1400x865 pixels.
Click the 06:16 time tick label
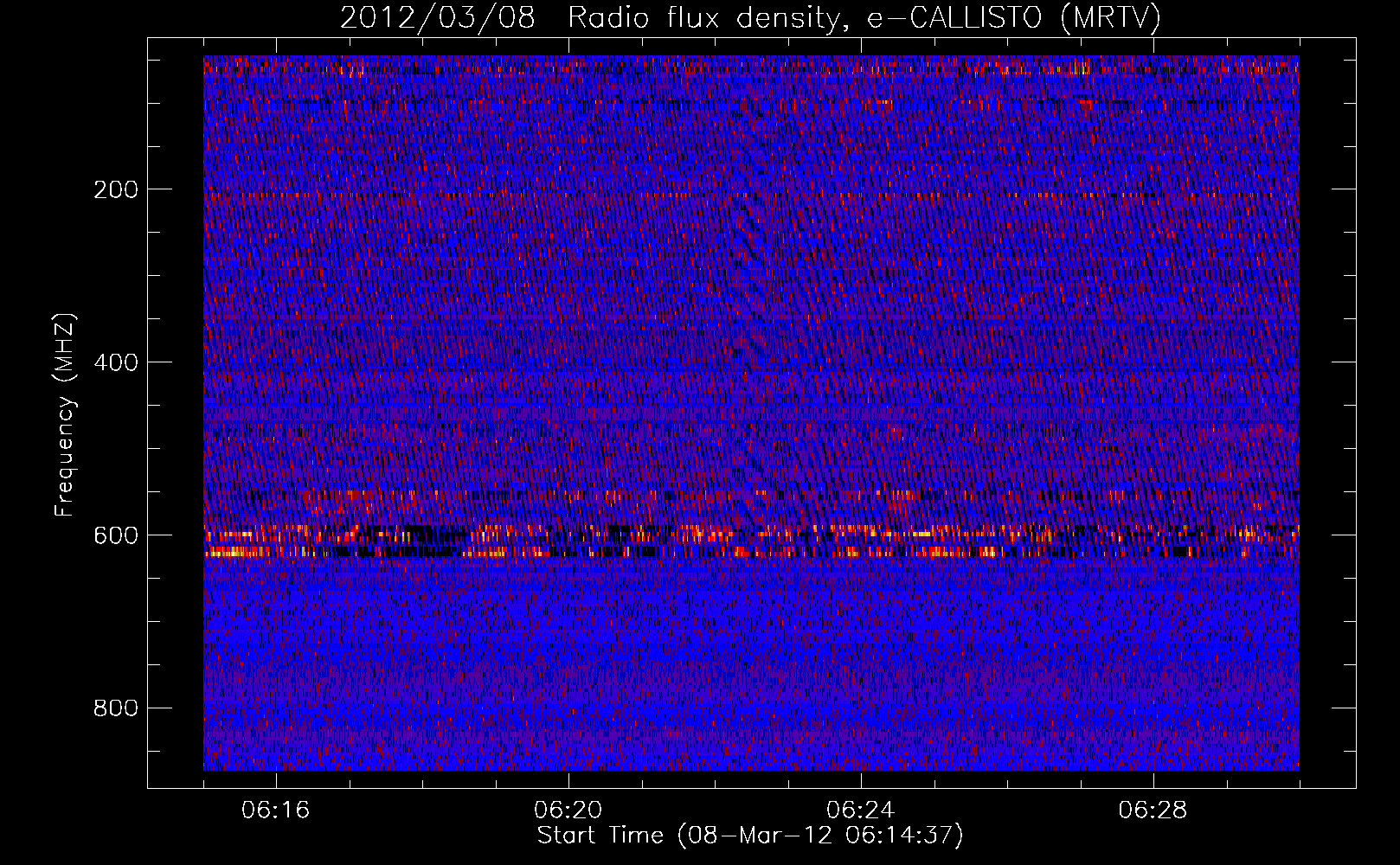276,811
